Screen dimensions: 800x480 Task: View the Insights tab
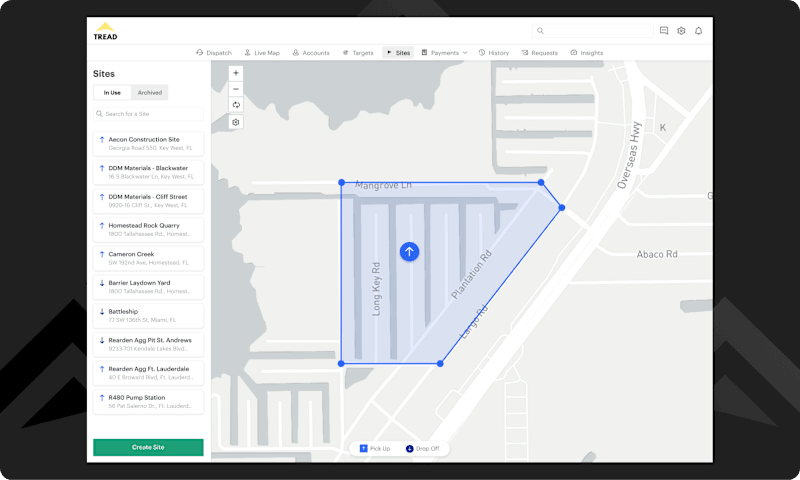pos(586,53)
